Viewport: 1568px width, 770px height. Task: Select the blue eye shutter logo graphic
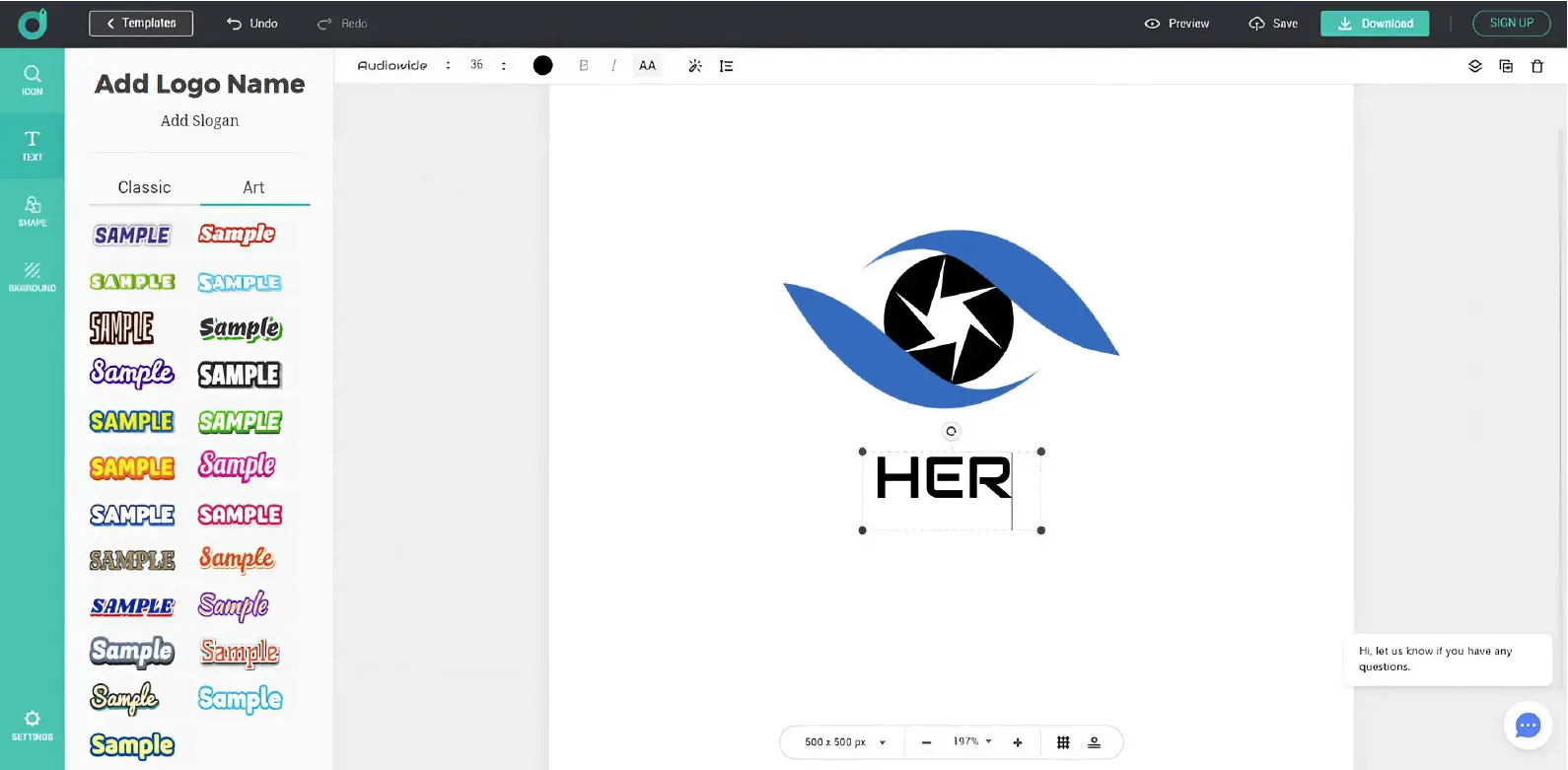pos(952,319)
